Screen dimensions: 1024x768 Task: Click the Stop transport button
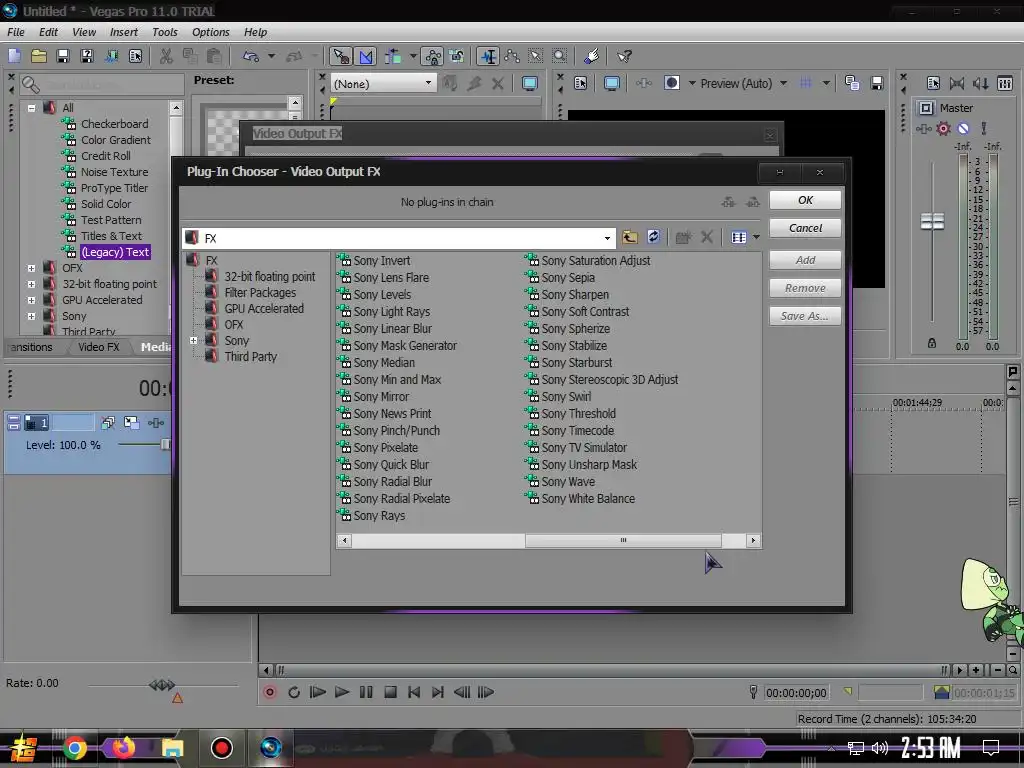pyautogui.click(x=391, y=692)
